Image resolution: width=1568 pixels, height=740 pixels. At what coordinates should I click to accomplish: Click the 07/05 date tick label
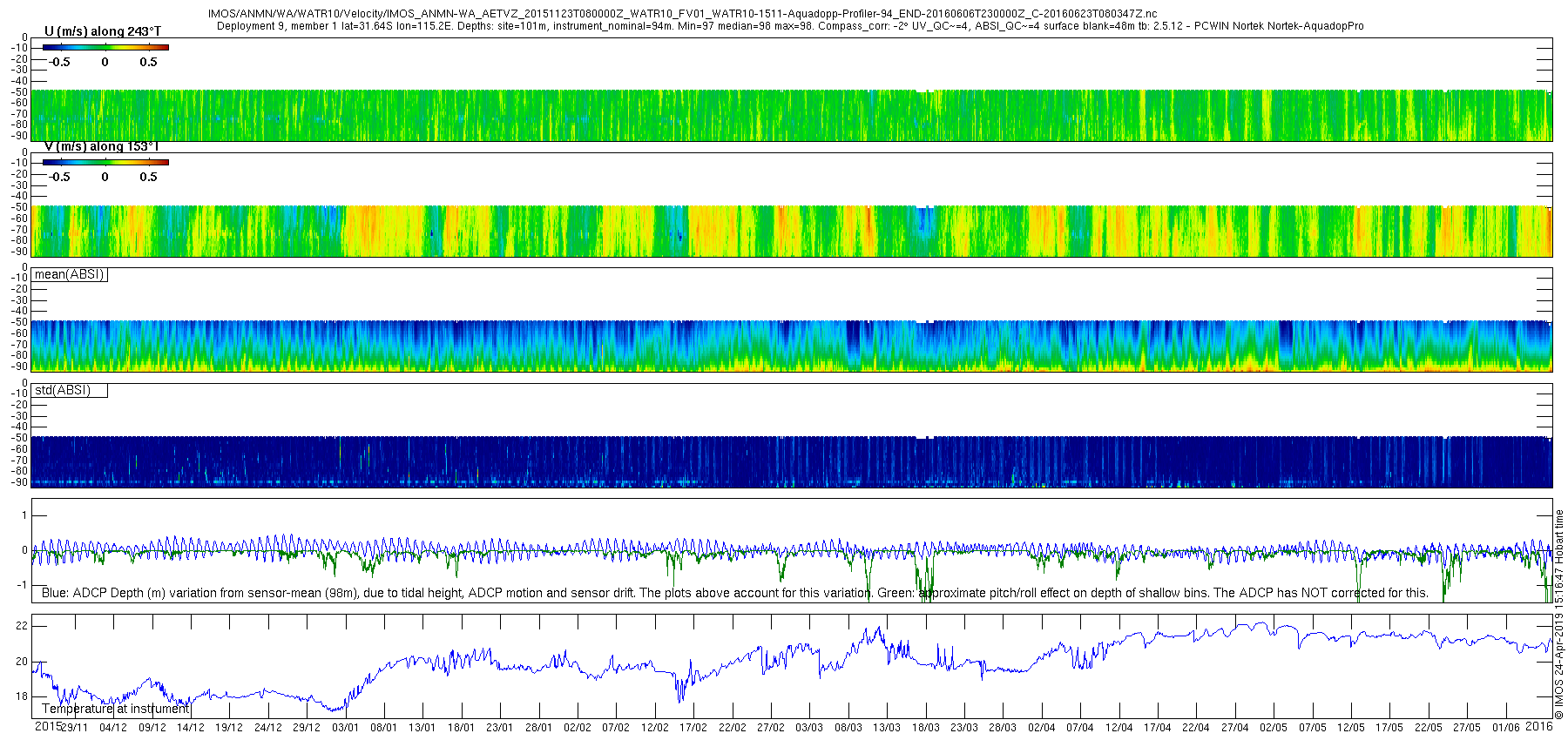point(1312,728)
